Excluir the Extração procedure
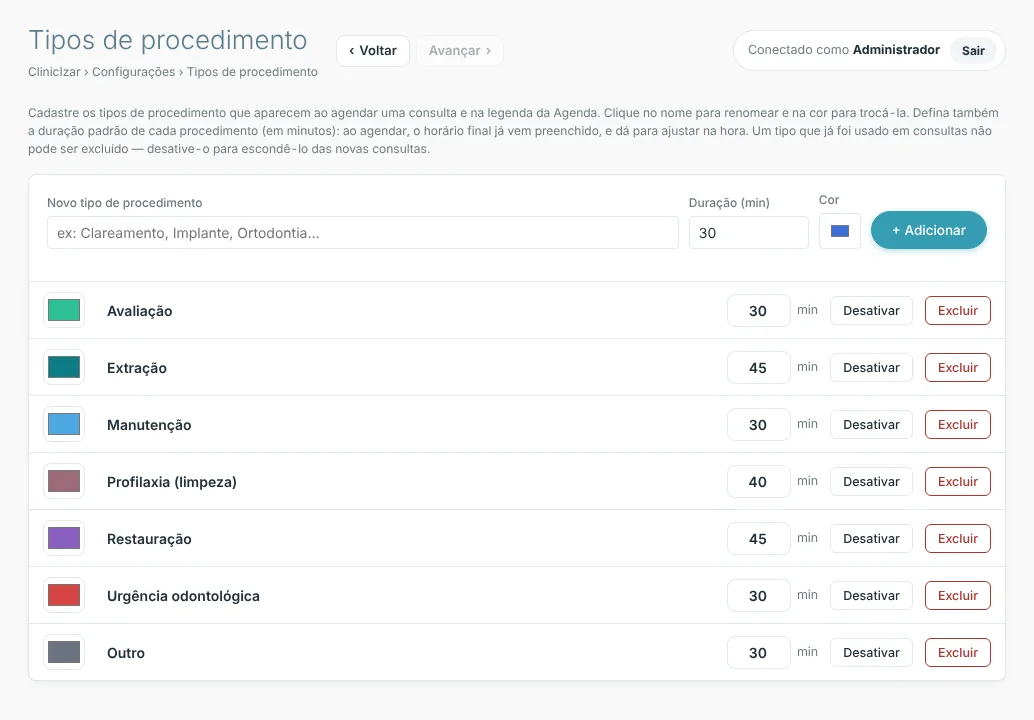The width and height of the screenshot is (1034, 720). coord(958,367)
